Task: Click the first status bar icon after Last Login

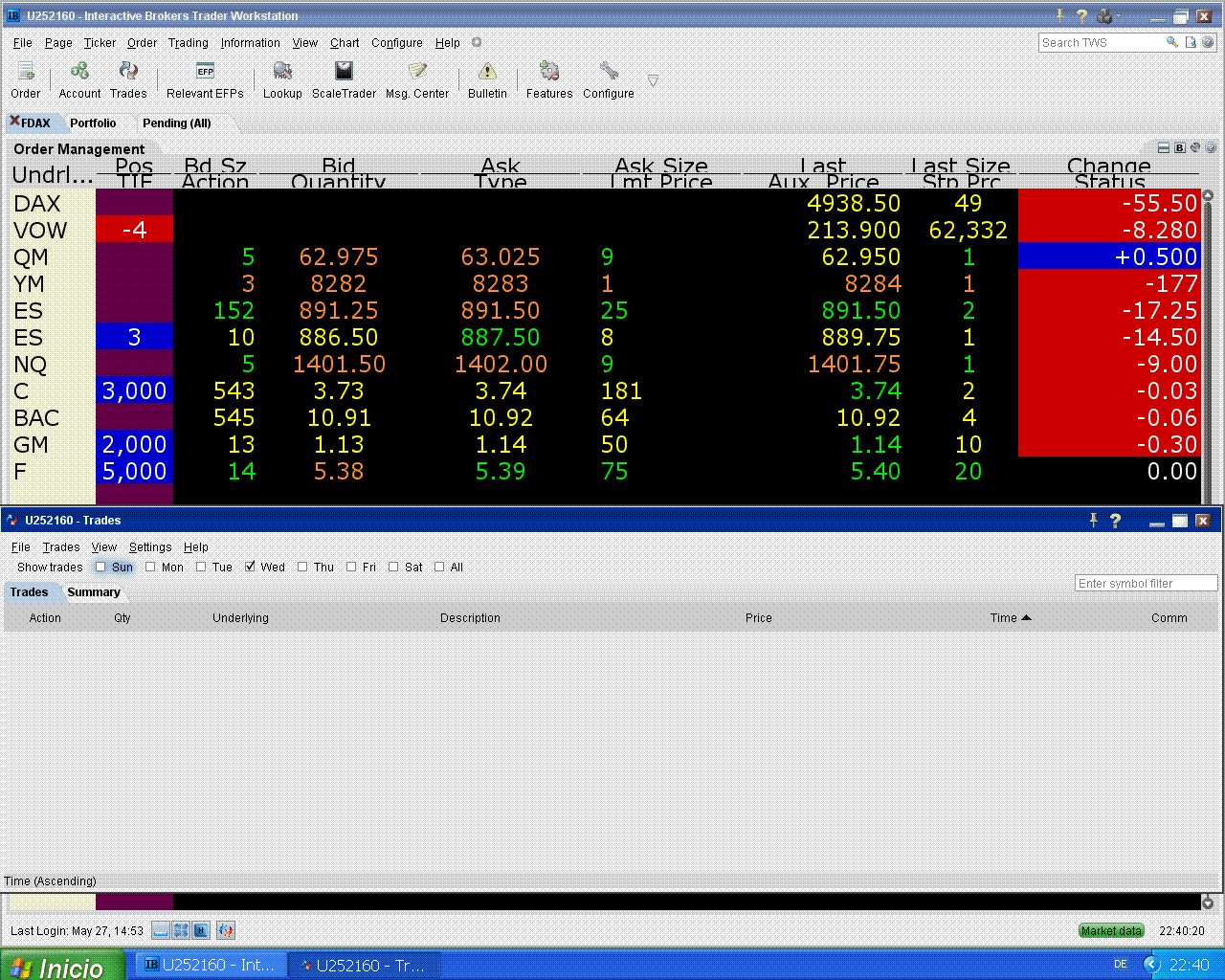Action: [161, 930]
